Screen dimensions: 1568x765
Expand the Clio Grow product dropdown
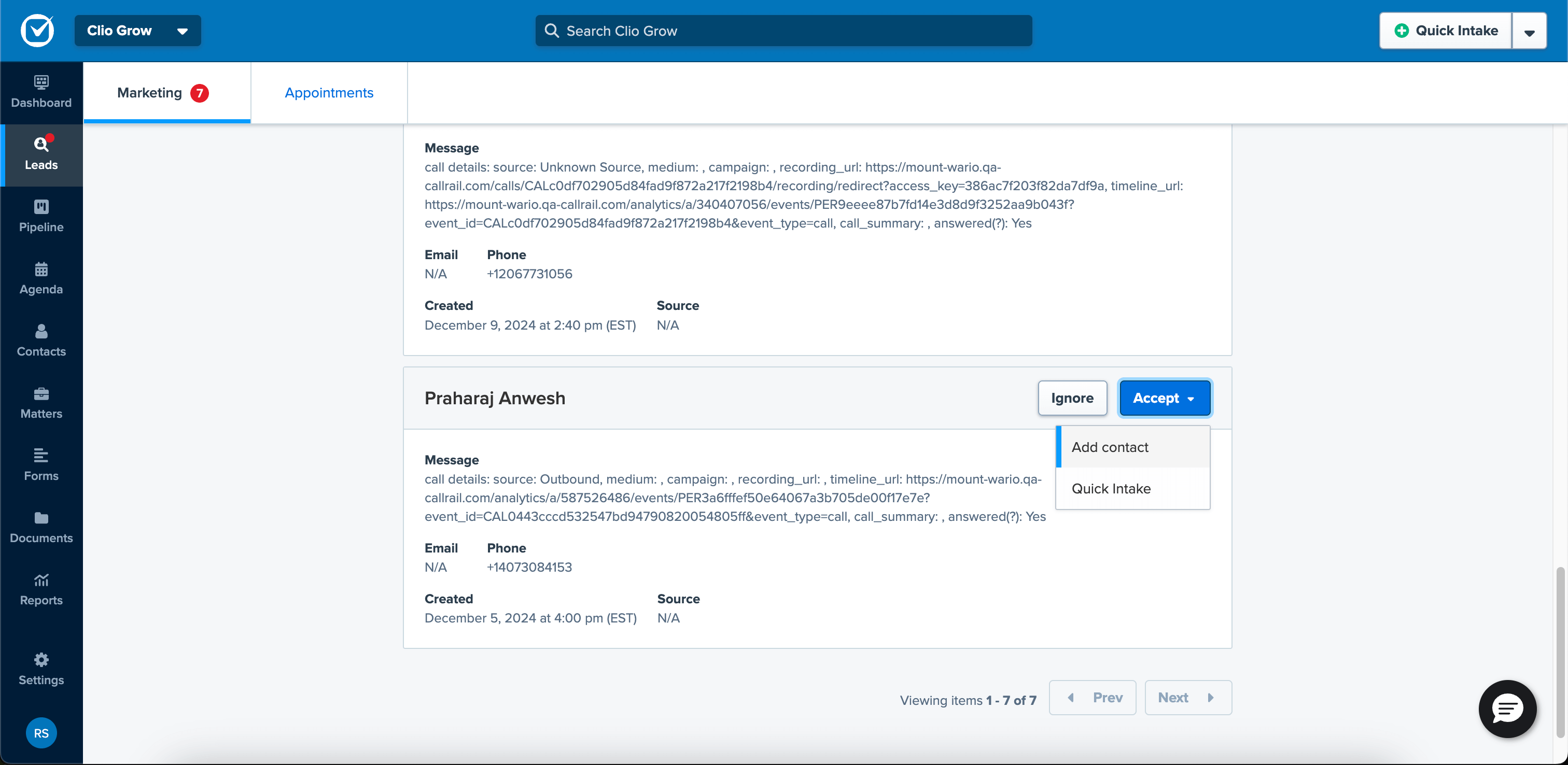[x=137, y=31]
